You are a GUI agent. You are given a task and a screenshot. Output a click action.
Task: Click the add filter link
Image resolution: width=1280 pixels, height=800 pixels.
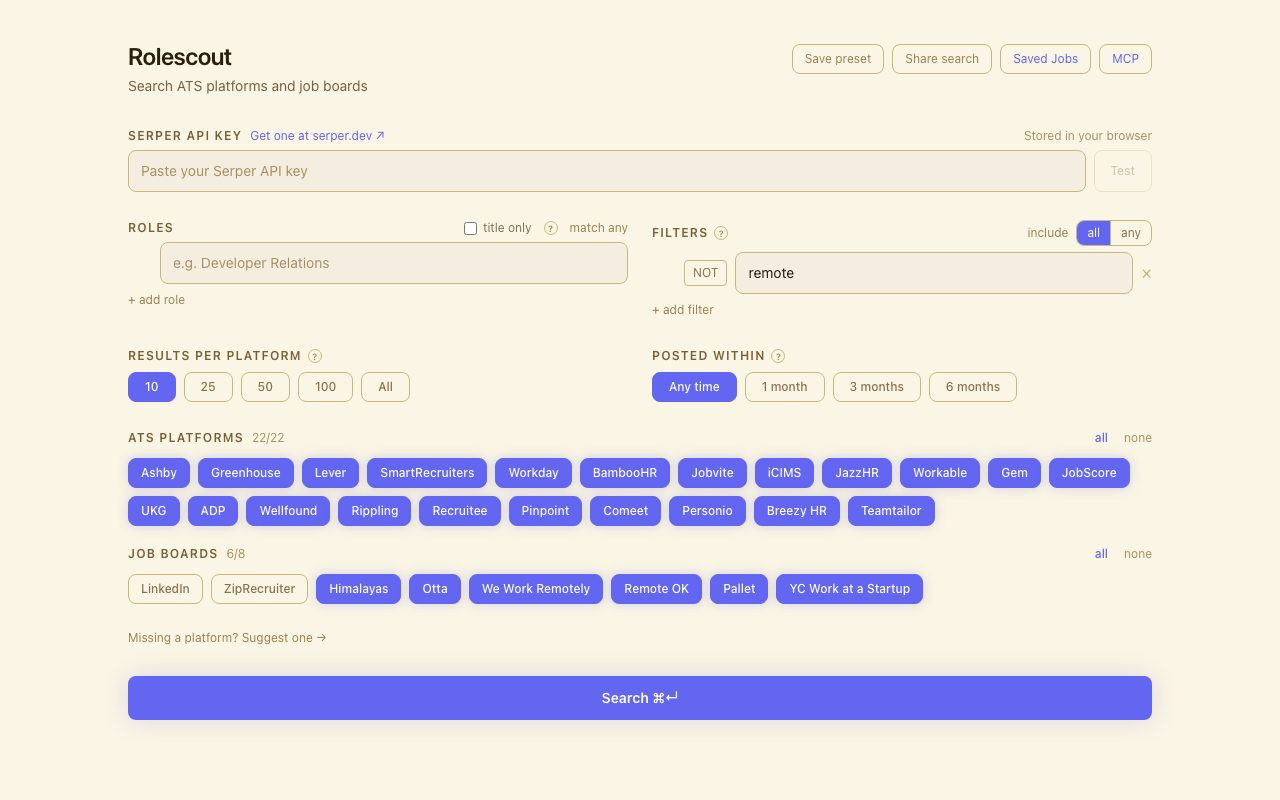[683, 310]
